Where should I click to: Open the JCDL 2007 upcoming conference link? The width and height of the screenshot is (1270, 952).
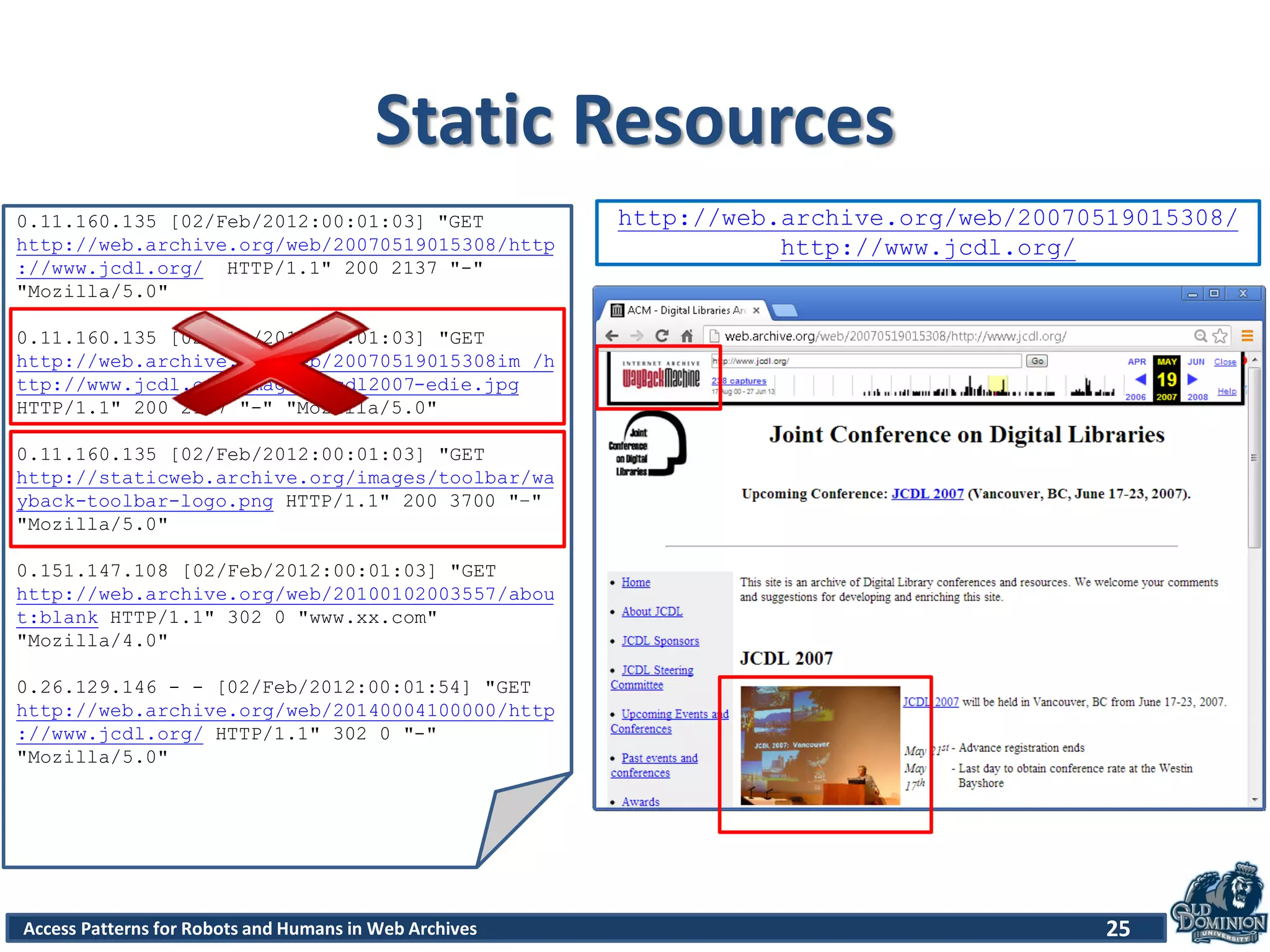click(927, 494)
